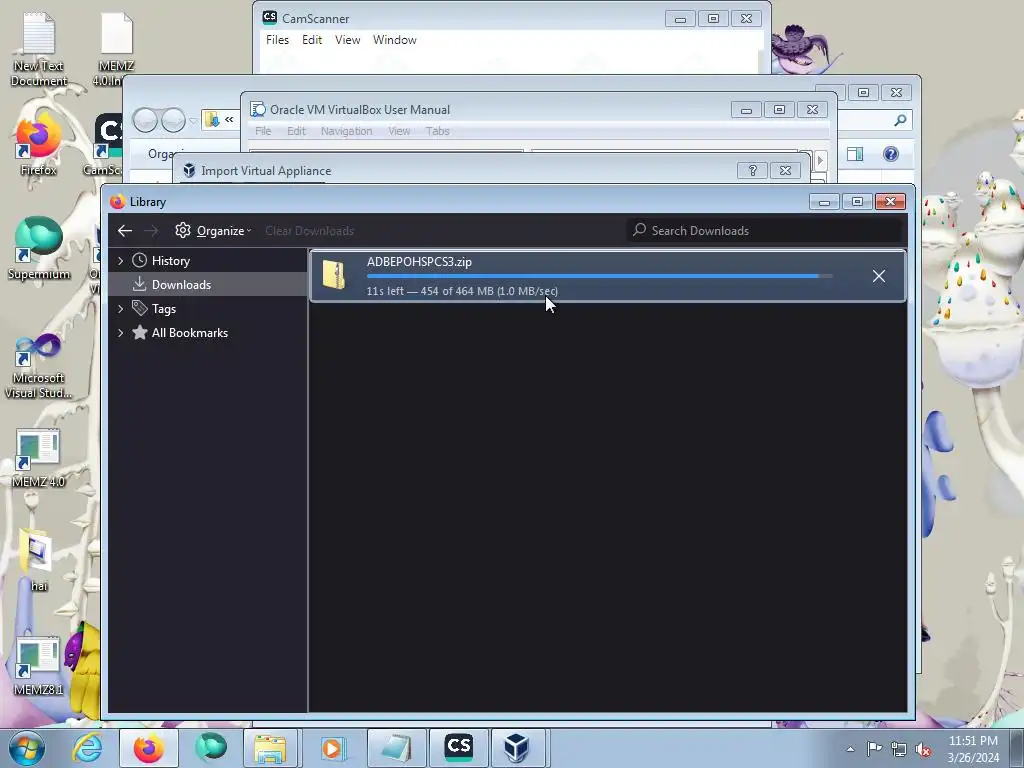The image size is (1024, 768).
Task: Select All Bookmarks in sidebar
Action: pos(189,332)
